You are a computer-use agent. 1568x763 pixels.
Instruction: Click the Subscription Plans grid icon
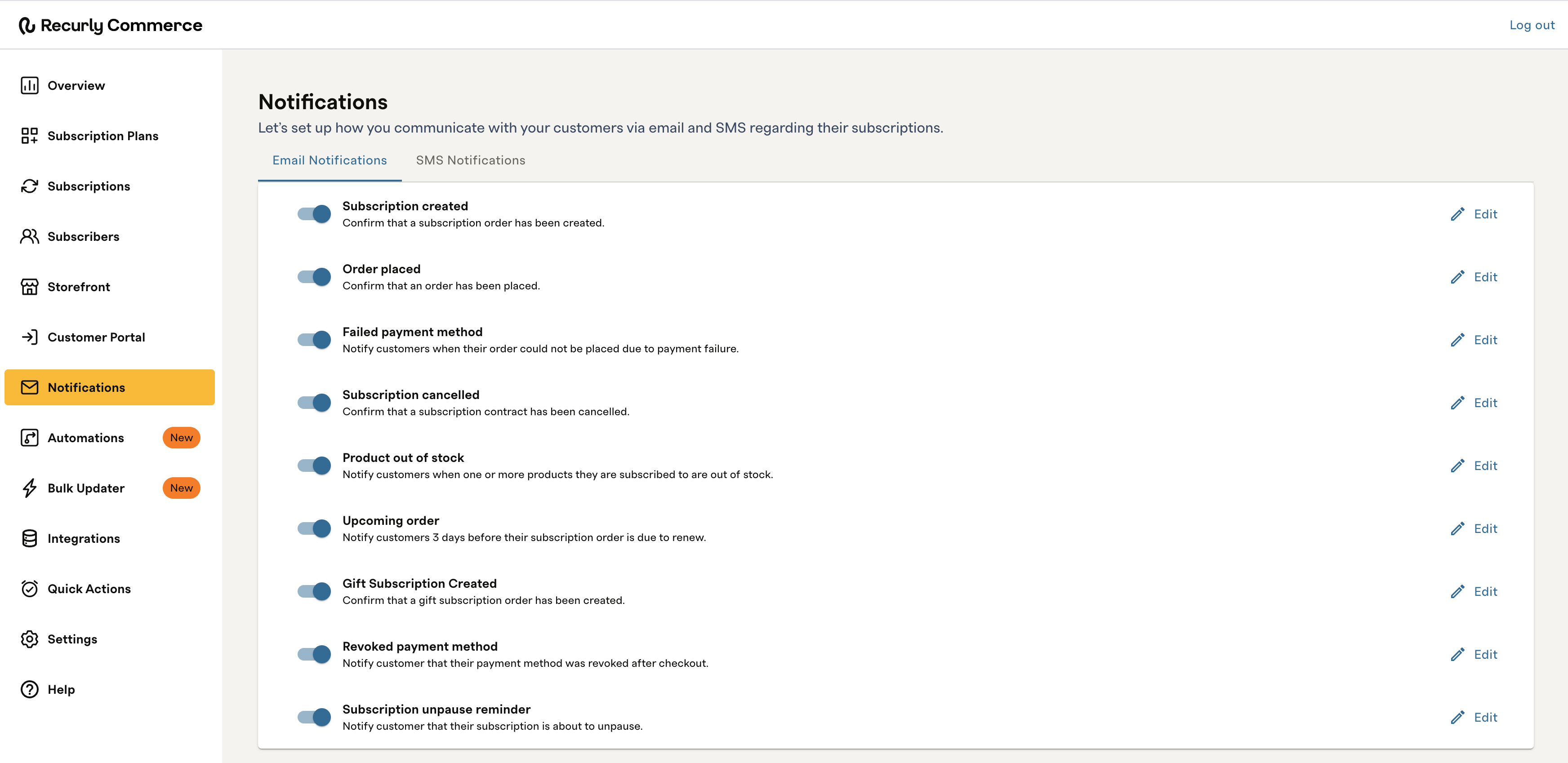pyautogui.click(x=29, y=136)
